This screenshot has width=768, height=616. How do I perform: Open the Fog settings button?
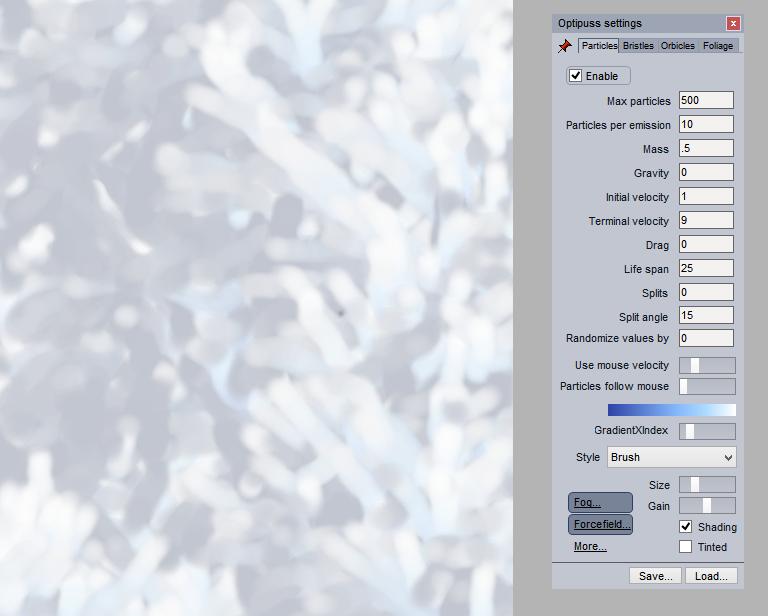pyautogui.click(x=600, y=502)
